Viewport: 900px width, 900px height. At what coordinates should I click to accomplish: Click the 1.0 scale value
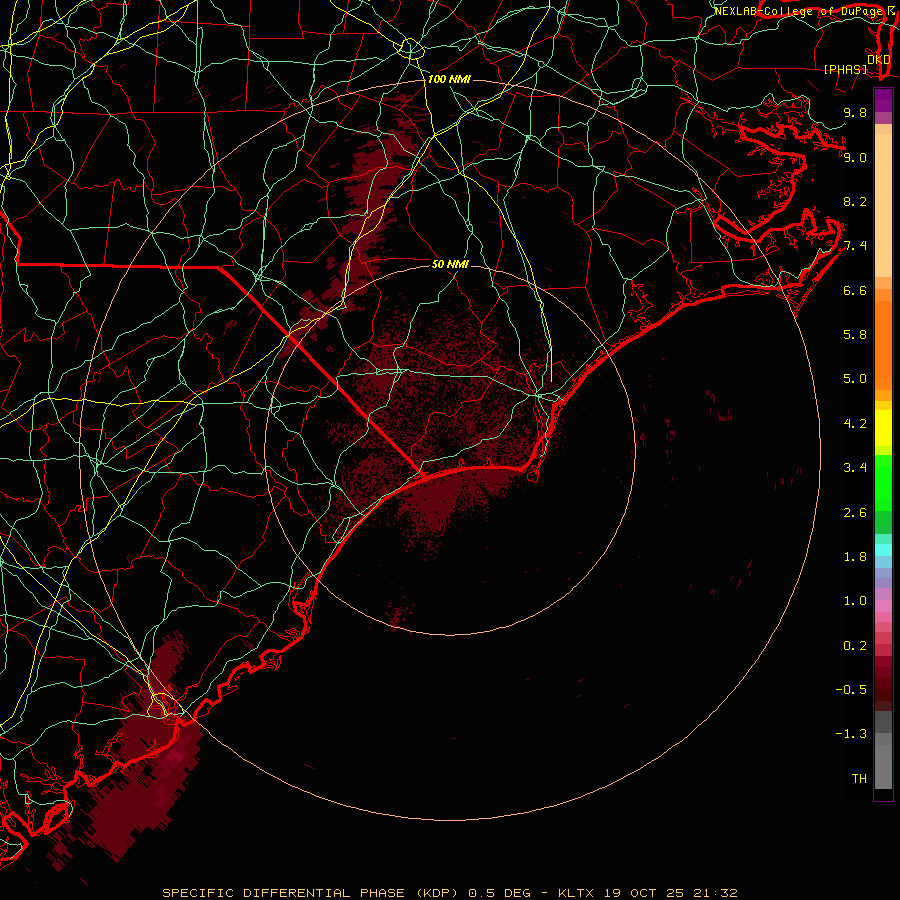tap(855, 601)
